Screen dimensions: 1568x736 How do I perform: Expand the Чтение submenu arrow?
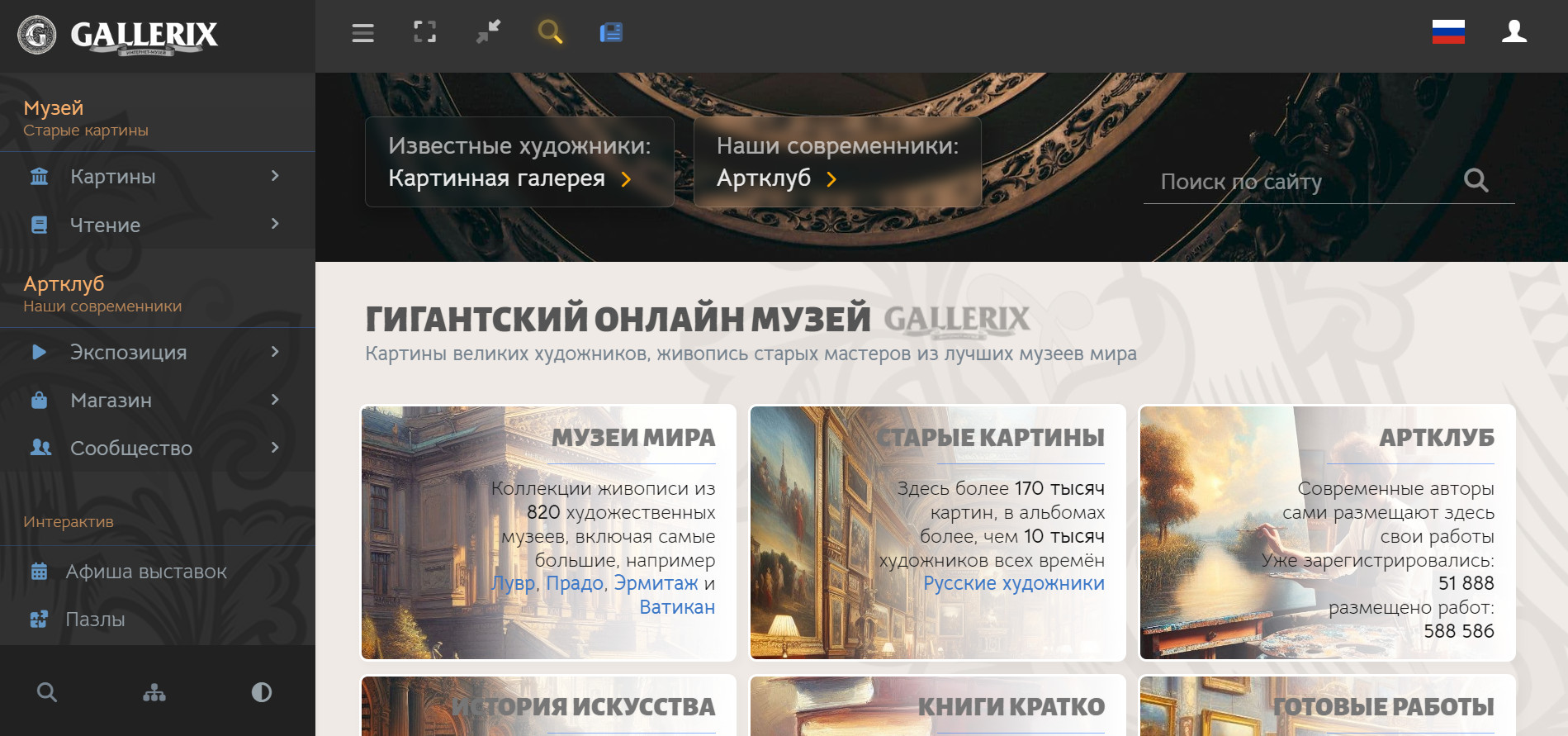point(275,224)
